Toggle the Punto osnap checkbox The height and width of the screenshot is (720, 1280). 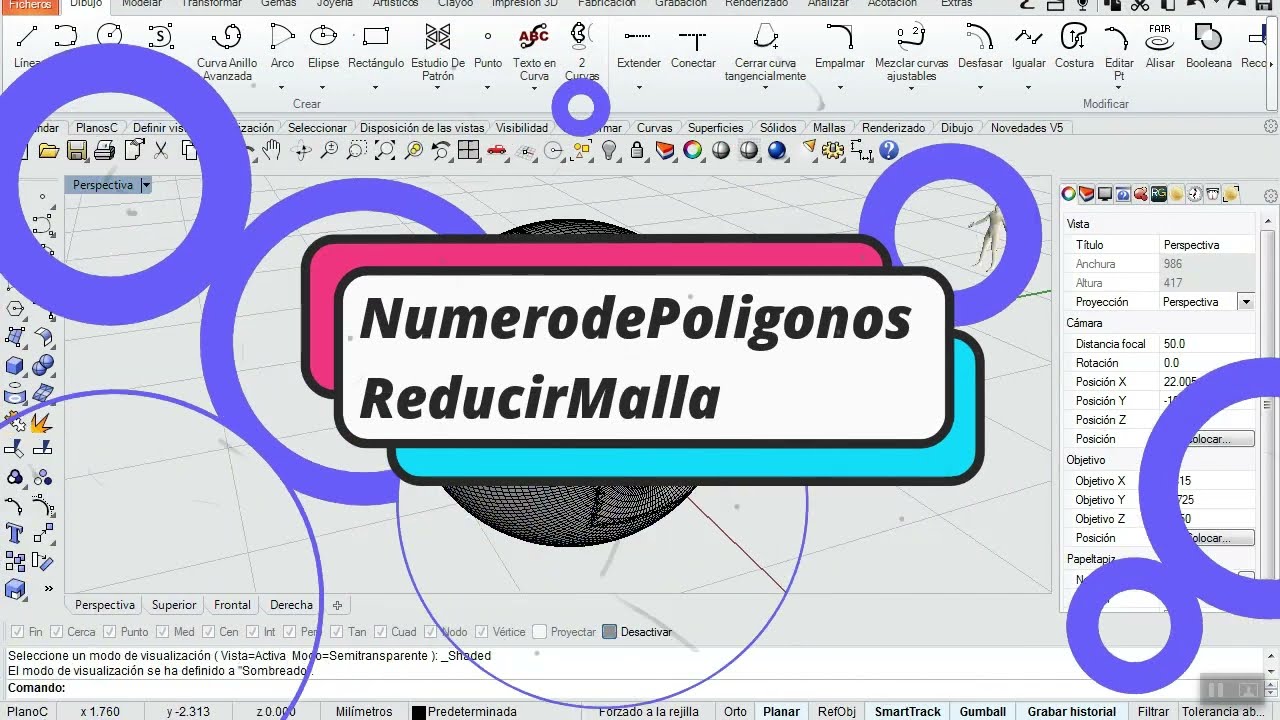(111, 632)
